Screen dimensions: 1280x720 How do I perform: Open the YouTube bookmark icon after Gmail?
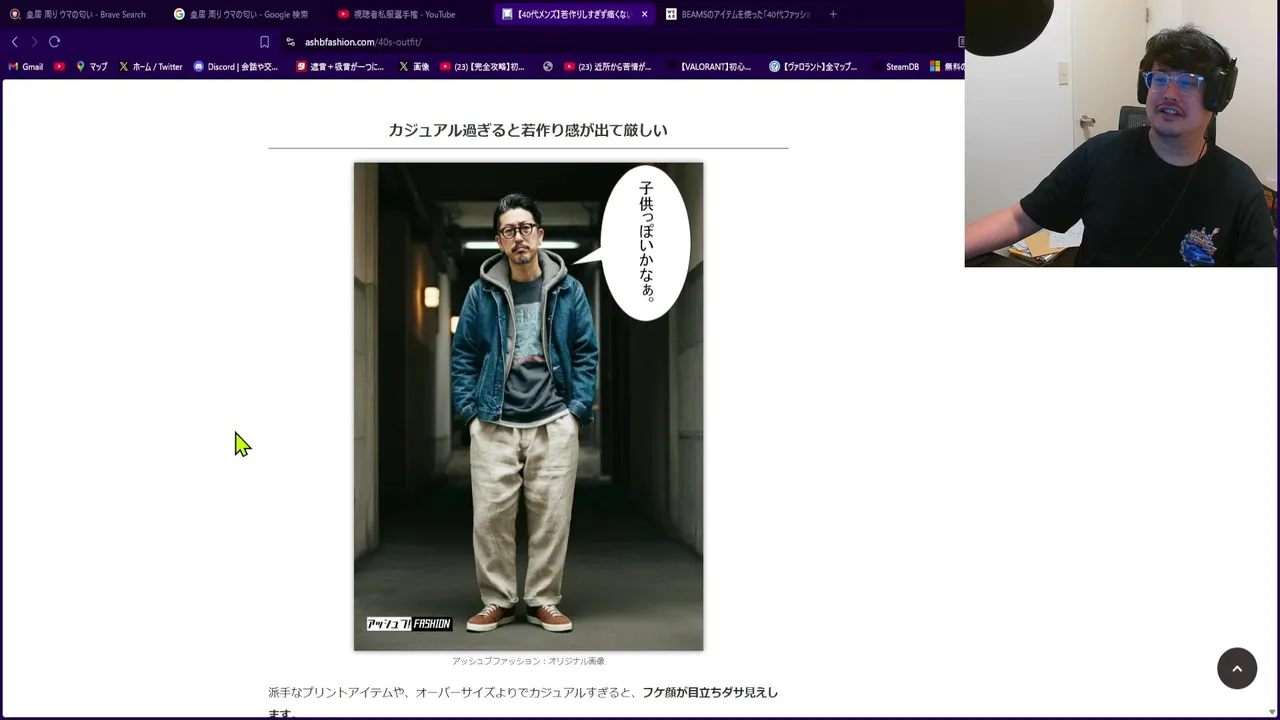60,67
